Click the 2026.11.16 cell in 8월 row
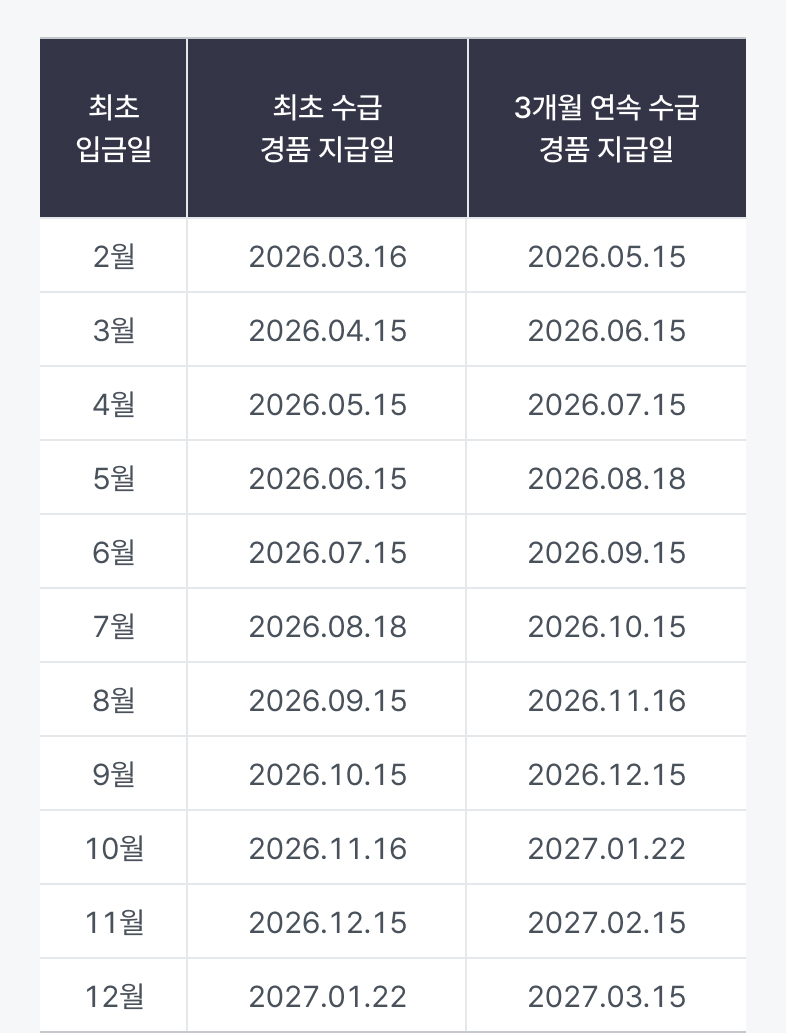The image size is (786, 1033). click(607, 700)
